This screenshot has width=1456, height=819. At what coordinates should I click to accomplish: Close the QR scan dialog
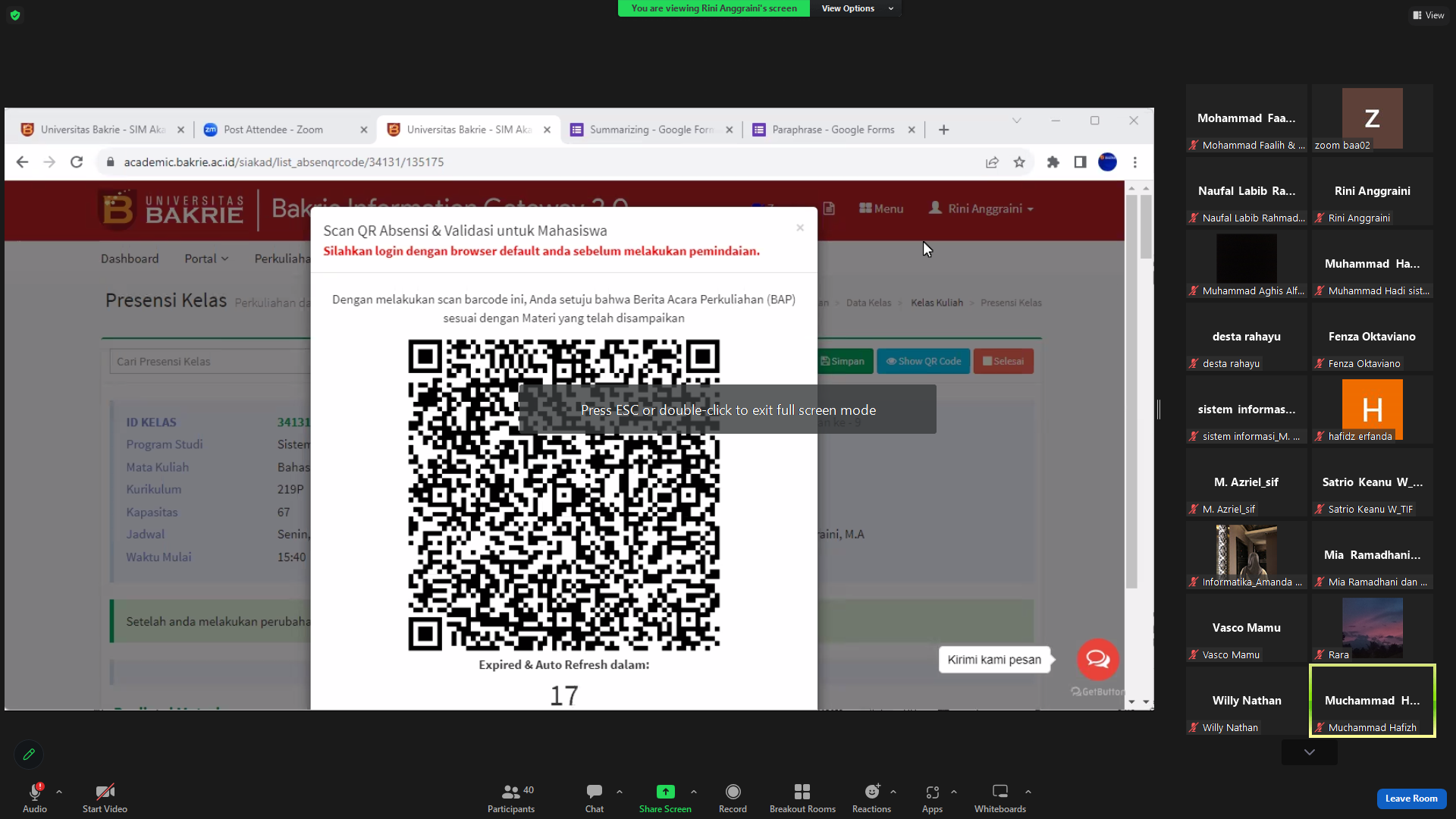click(800, 227)
